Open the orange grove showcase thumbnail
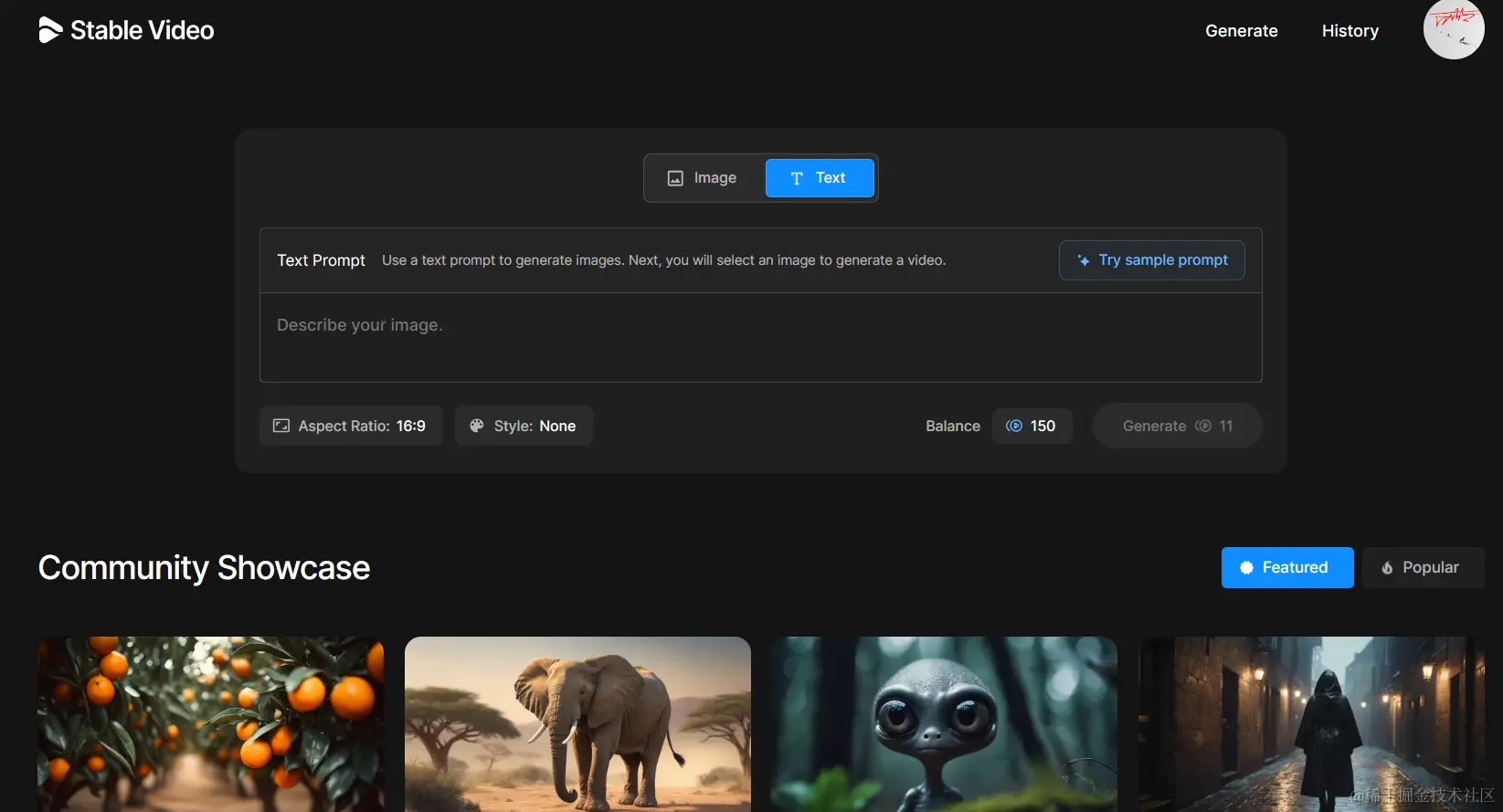This screenshot has height=812, width=1503. click(211, 723)
